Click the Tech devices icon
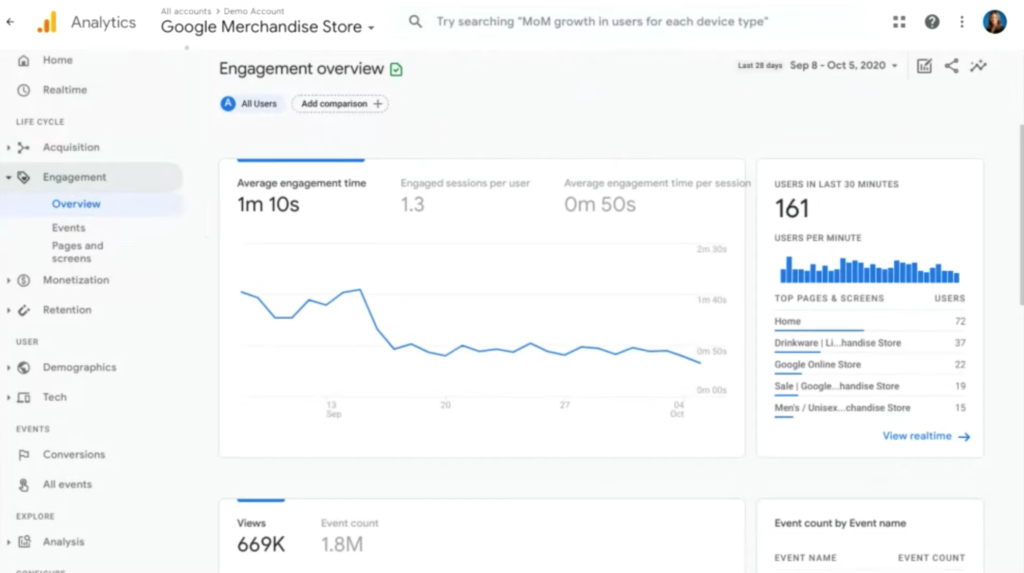Image resolution: width=1024 pixels, height=573 pixels. point(24,397)
